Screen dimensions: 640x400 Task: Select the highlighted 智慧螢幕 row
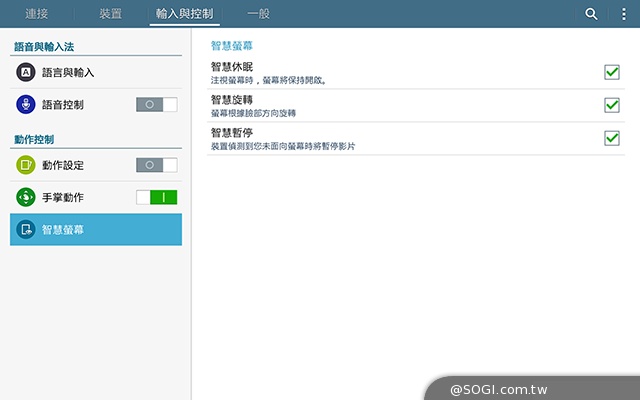click(x=96, y=229)
